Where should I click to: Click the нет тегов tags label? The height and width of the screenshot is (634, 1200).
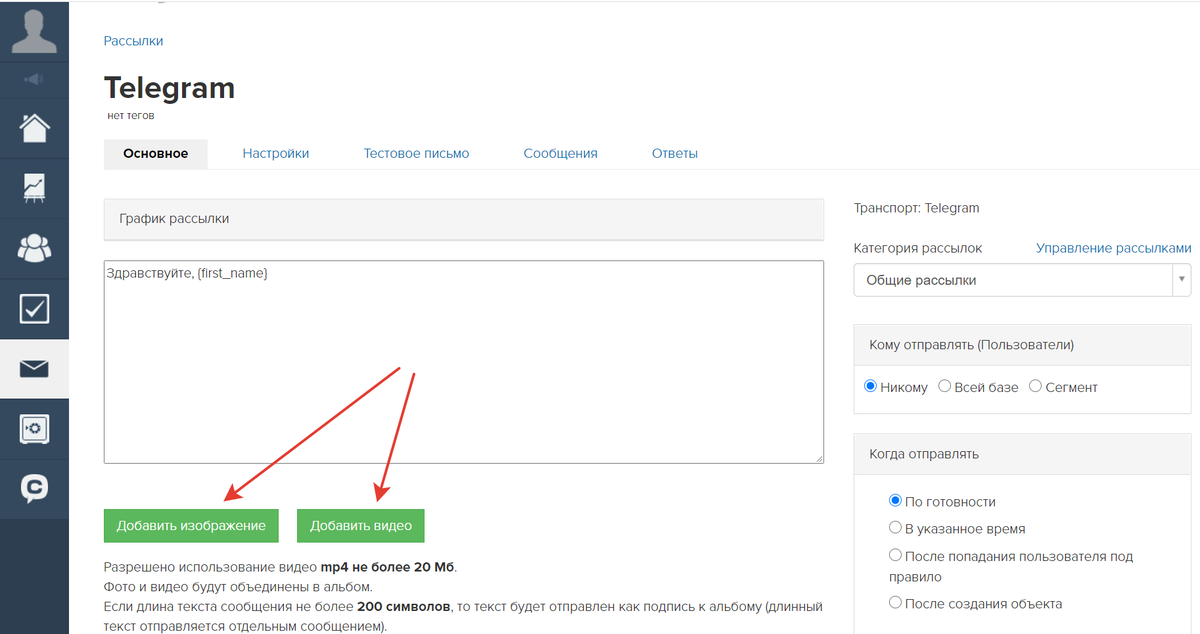tap(131, 116)
